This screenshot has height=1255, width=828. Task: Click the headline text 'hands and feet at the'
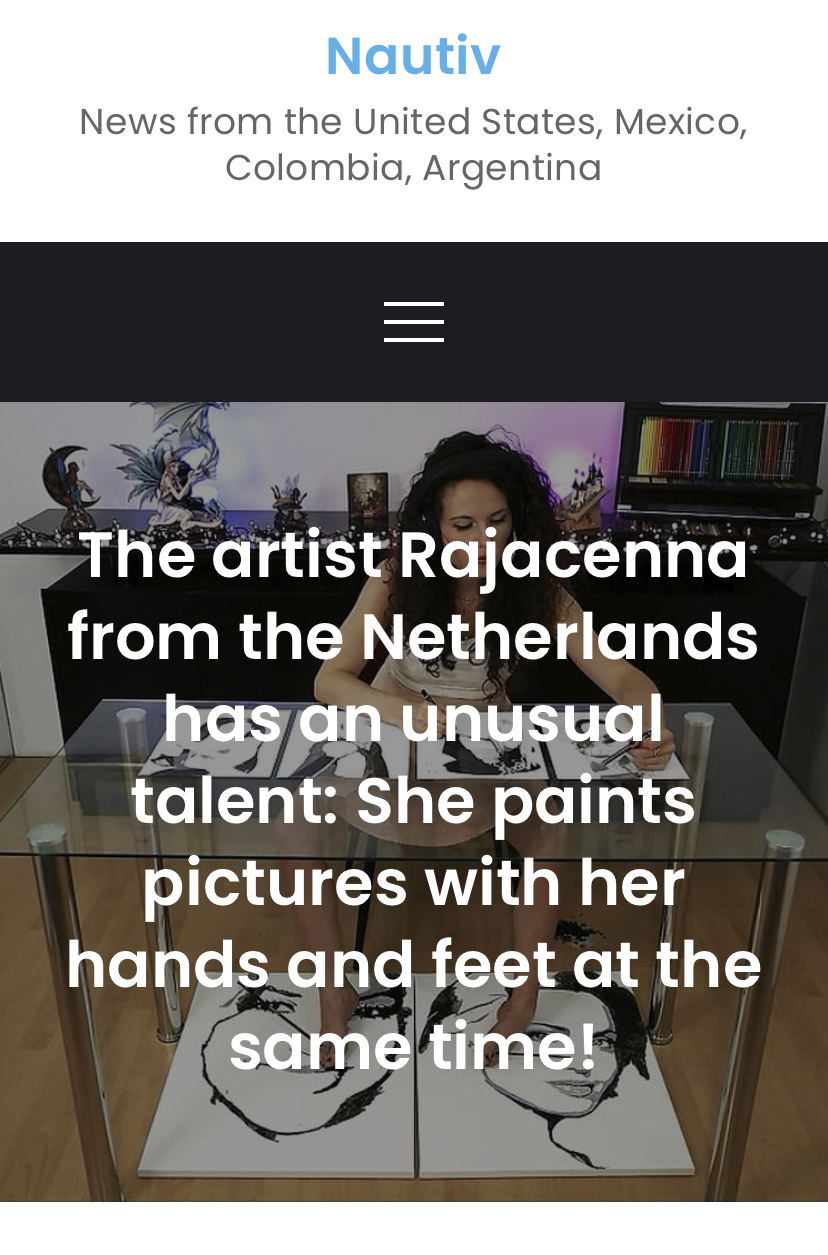(x=414, y=965)
